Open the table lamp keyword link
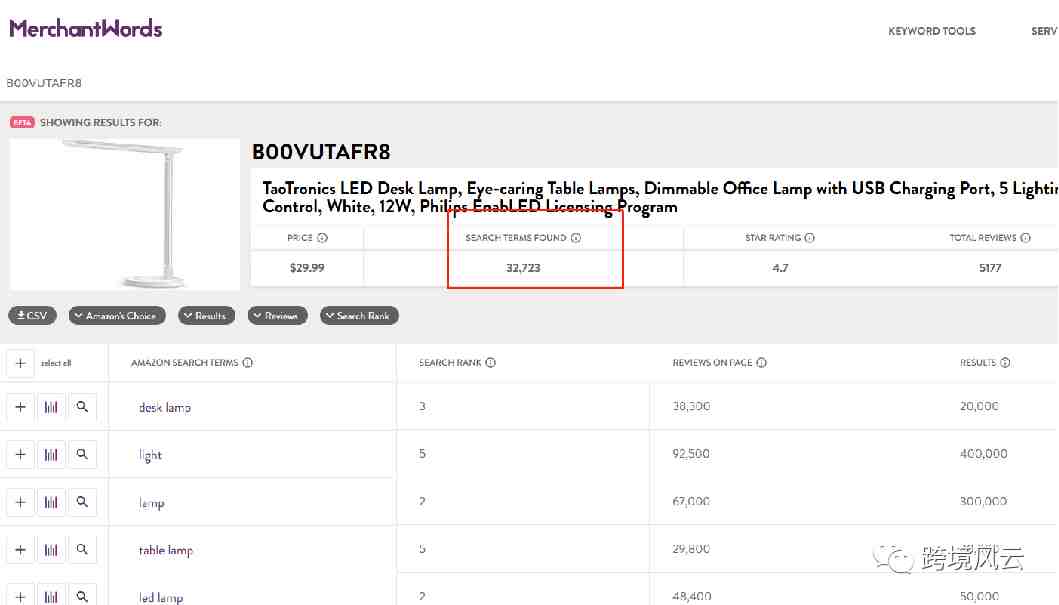The width and height of the screenshot is (1059, 605). coord(165,550)
